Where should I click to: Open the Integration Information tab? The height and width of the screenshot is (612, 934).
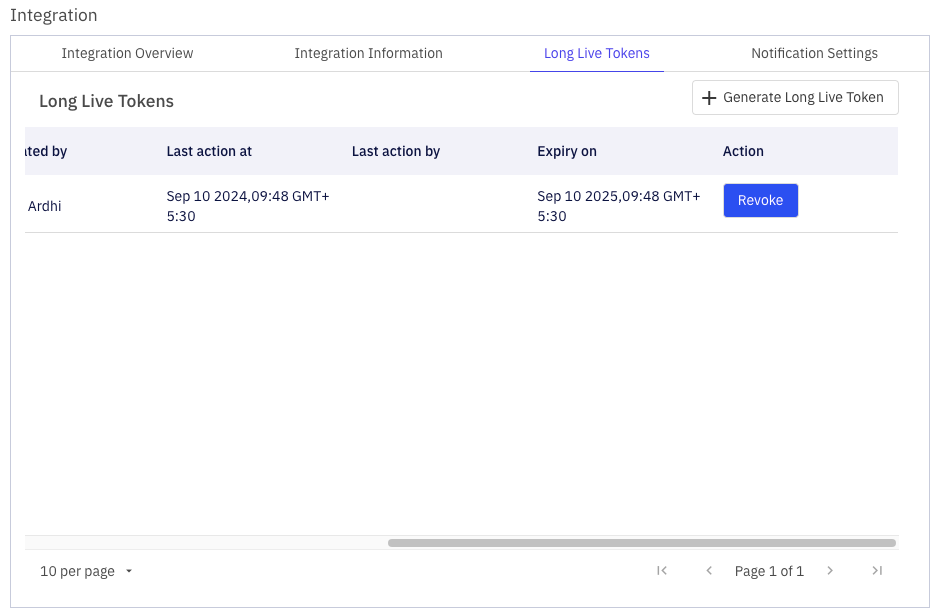pos(368,53)
